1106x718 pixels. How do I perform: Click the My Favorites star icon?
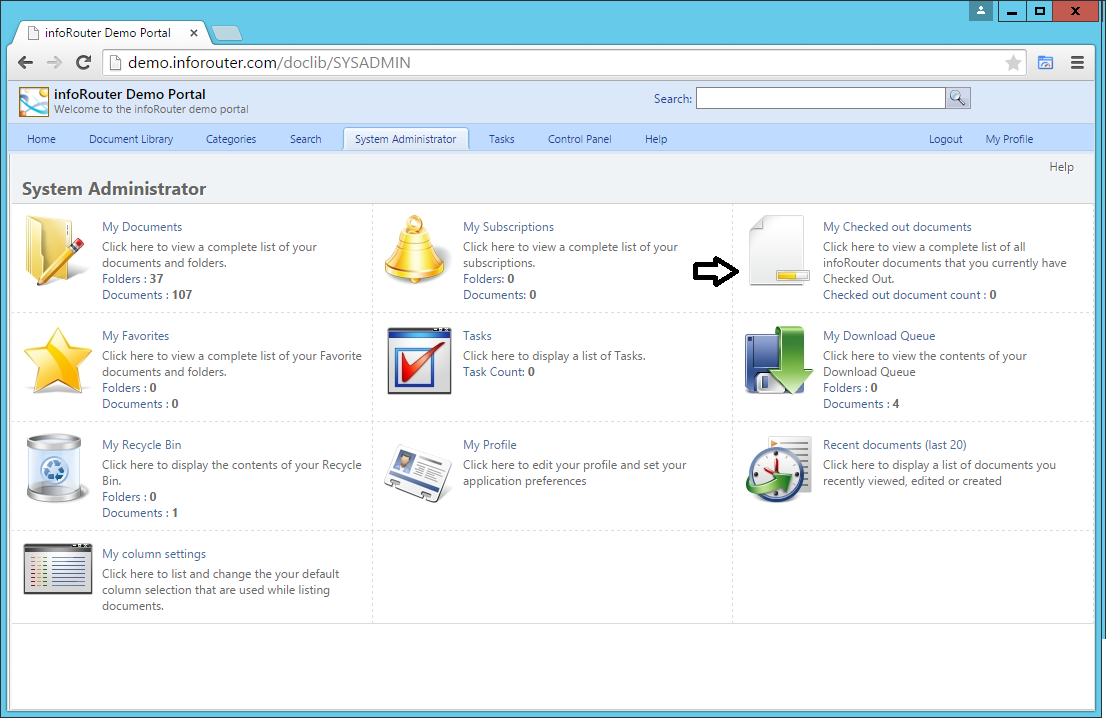[x=57, y=360]
